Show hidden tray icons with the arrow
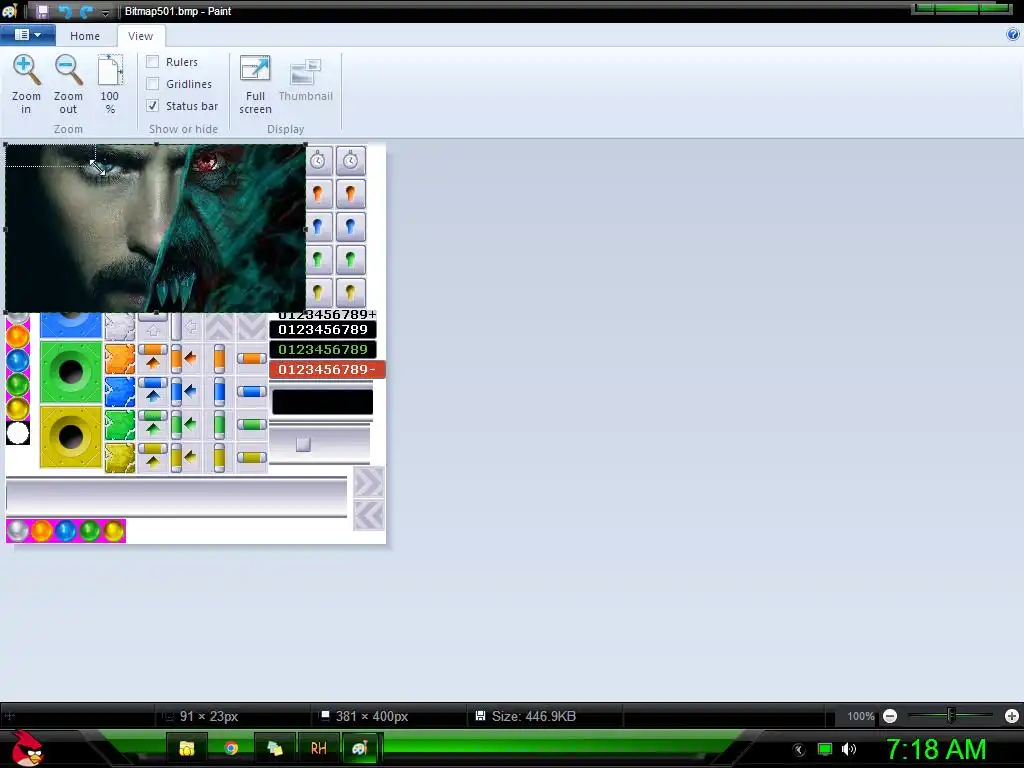The height and width of the screenshot is (768, 1024). point(799,749)
